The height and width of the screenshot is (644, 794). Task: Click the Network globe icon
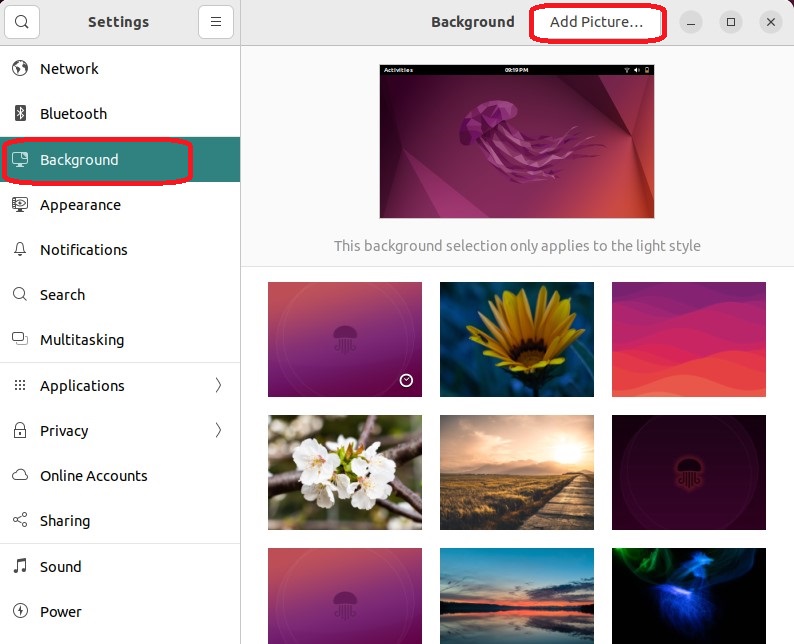[x=20, y=69]
